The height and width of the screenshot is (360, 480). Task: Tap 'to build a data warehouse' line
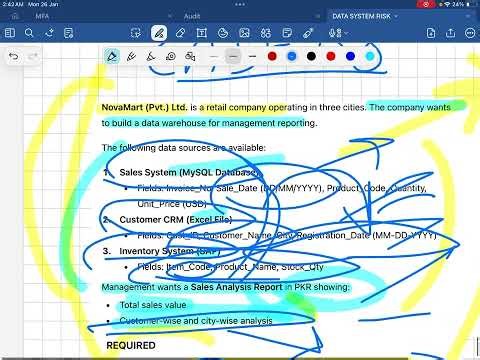click(209, 123)
